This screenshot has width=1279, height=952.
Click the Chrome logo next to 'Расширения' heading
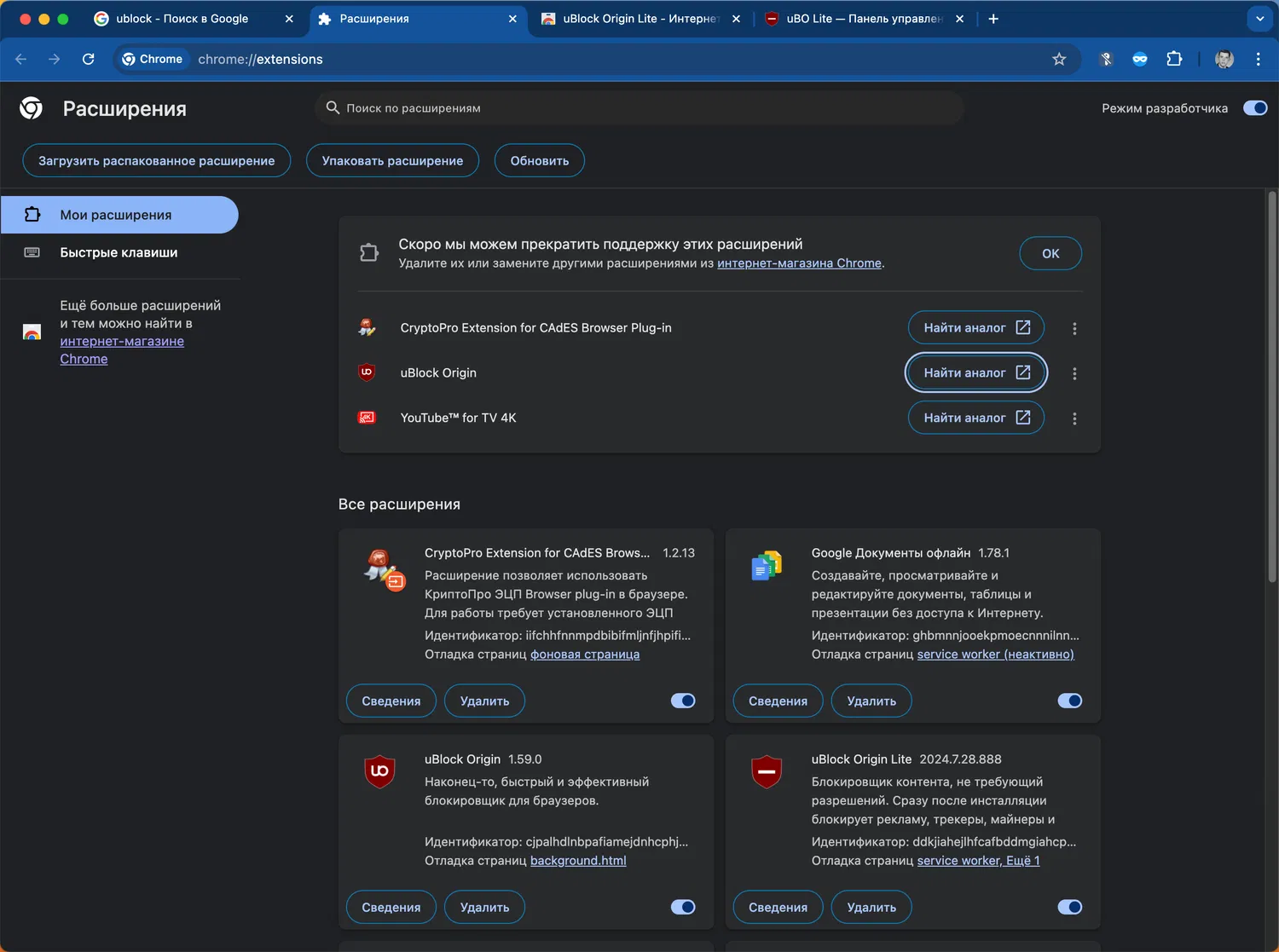coord(32,107)
